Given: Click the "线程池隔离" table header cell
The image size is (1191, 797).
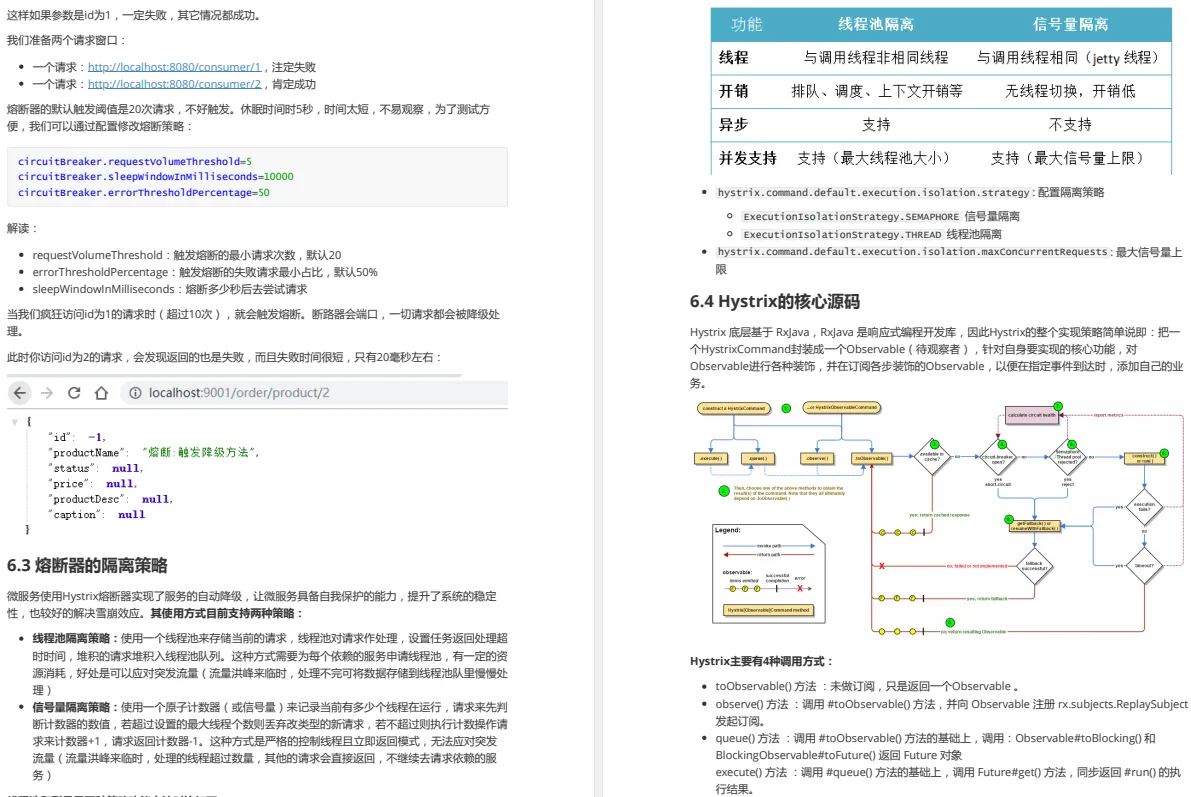Looking at the screenshot, I should coord(876,24).
